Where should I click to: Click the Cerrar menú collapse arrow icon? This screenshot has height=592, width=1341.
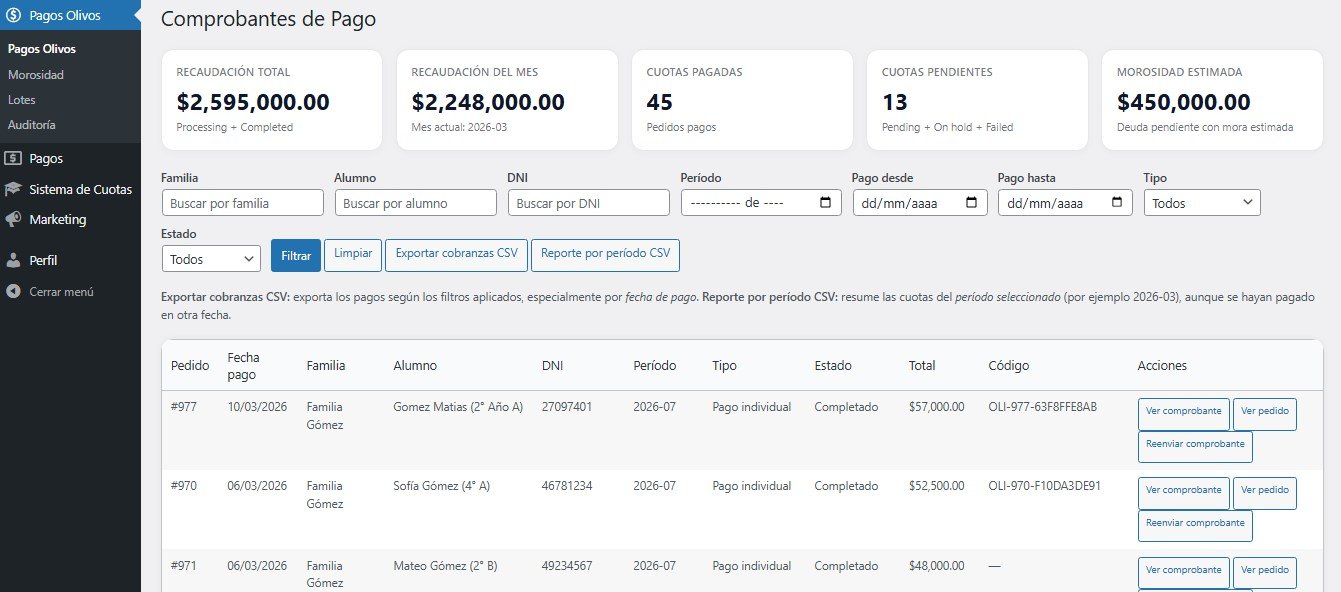pyautogui.click(x=13, y=292)
